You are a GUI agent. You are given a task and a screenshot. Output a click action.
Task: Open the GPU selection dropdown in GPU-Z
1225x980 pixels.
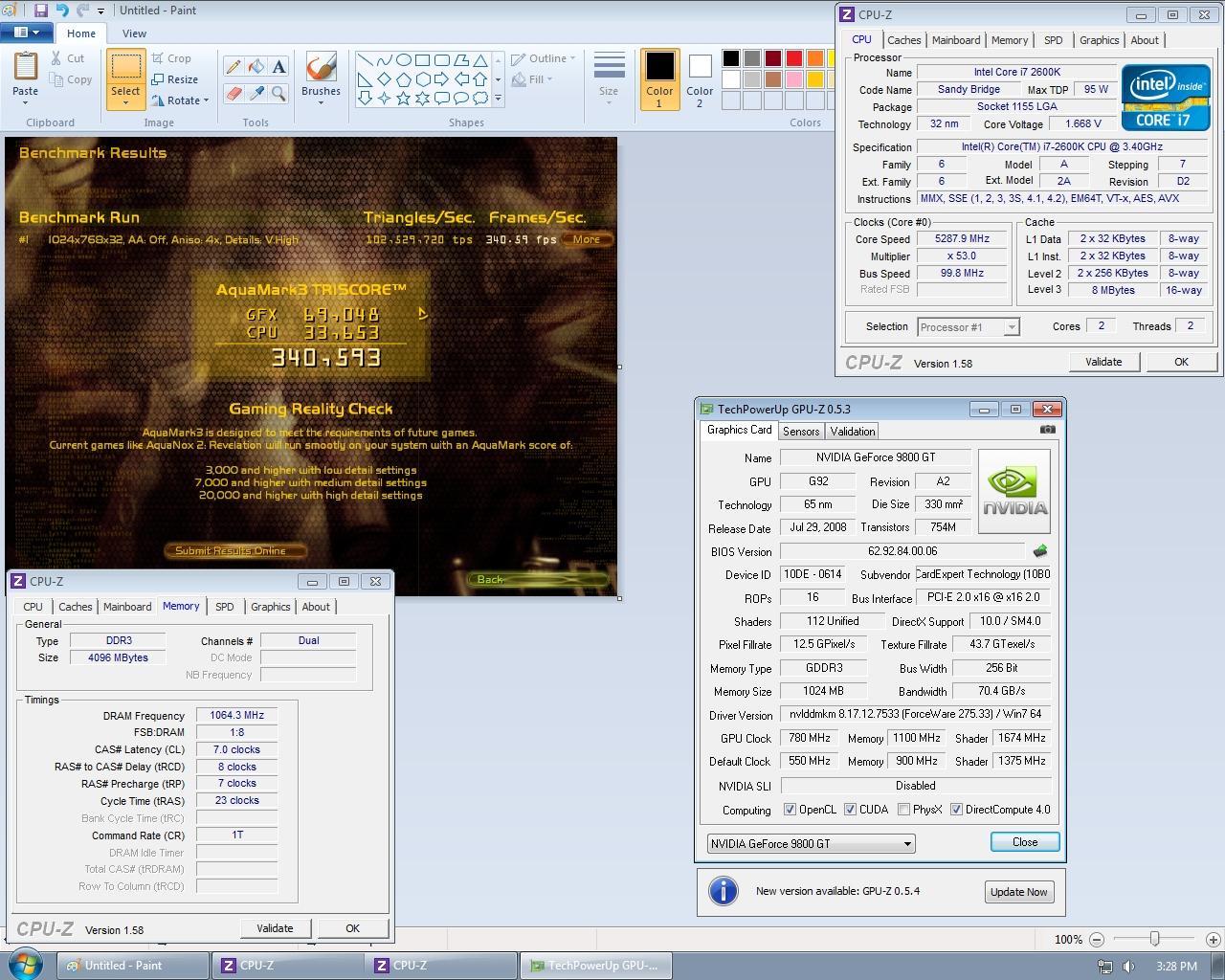coord(811,844)
